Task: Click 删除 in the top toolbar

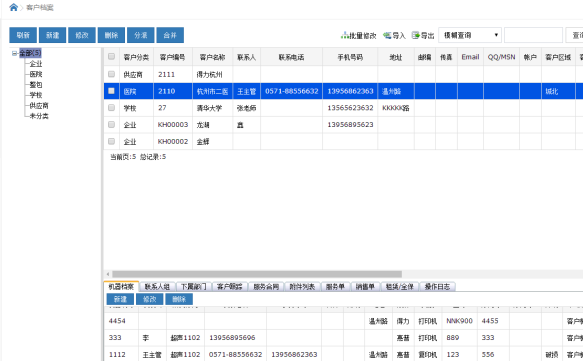Action: [111, 35]
